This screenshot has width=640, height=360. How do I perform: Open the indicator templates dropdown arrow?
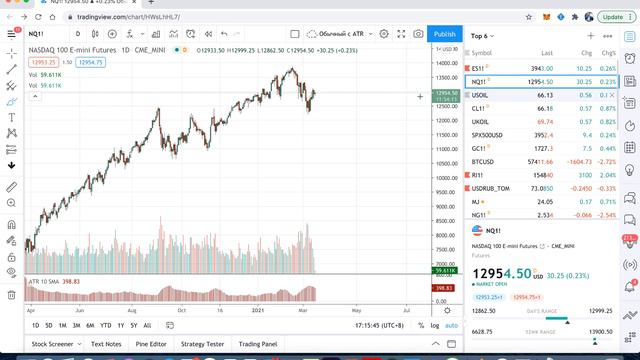pos(142,34)
